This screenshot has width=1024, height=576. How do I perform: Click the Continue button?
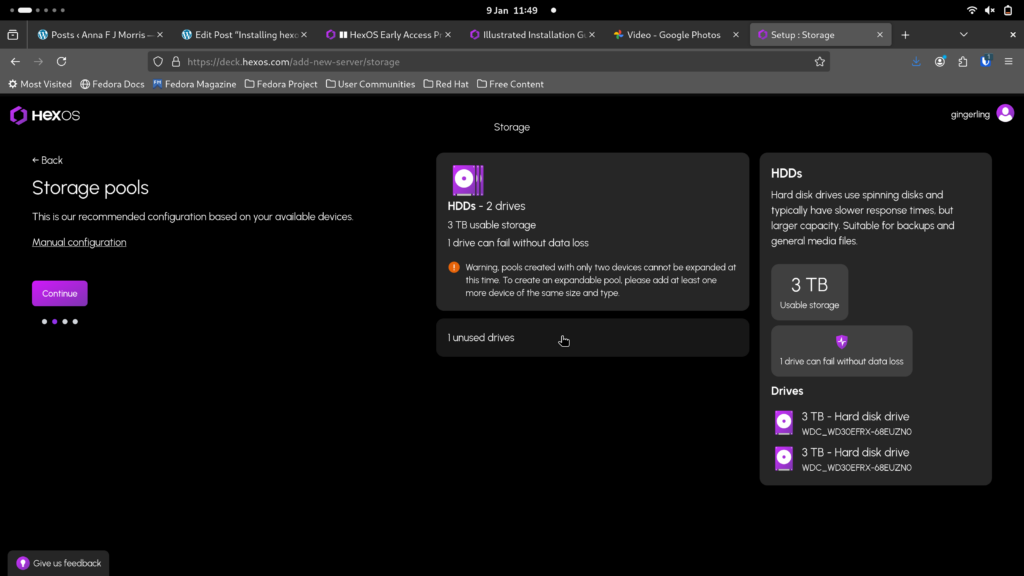(59, 293)
